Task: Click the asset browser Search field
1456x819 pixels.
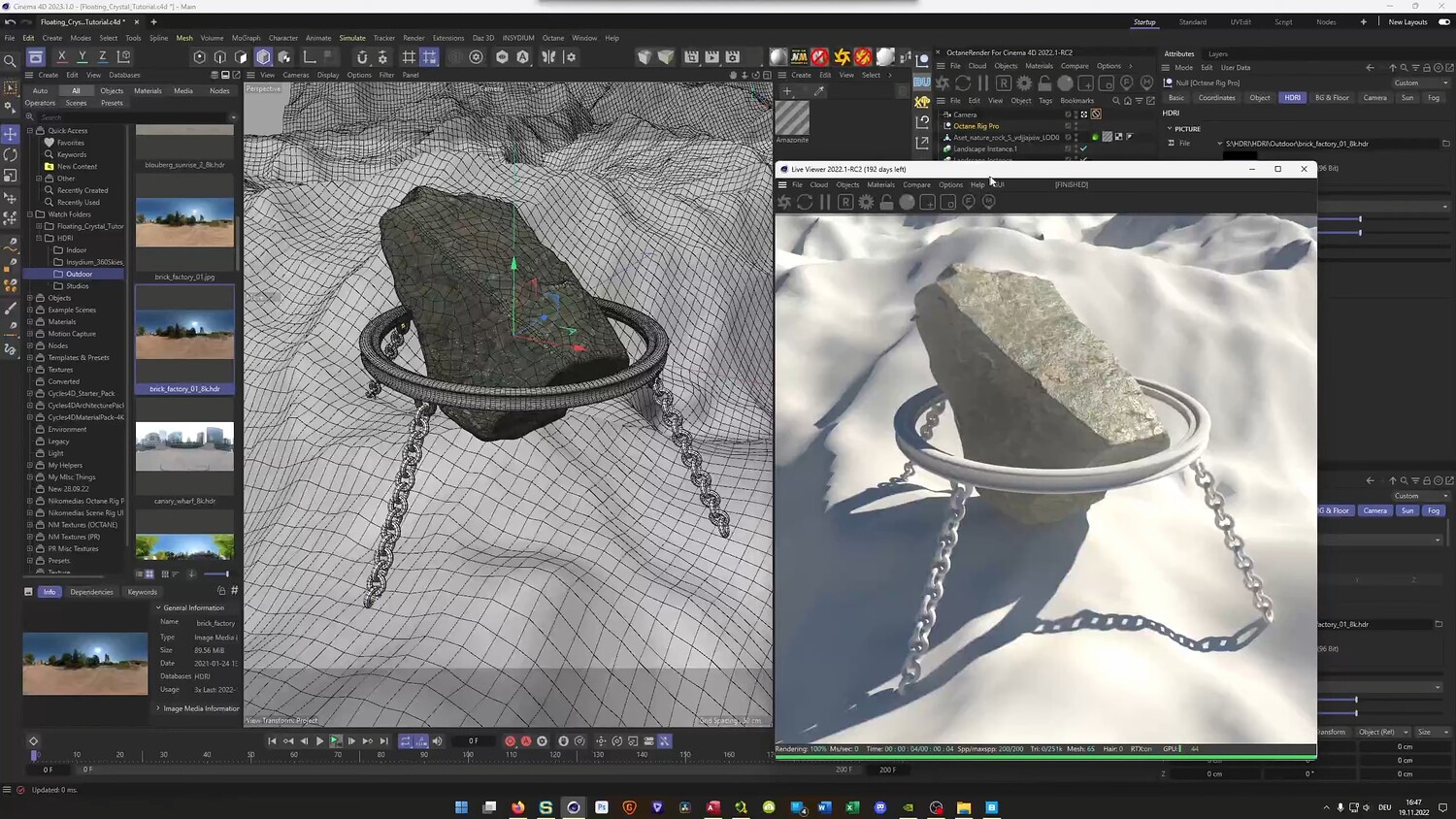Action: coord(130,117)
